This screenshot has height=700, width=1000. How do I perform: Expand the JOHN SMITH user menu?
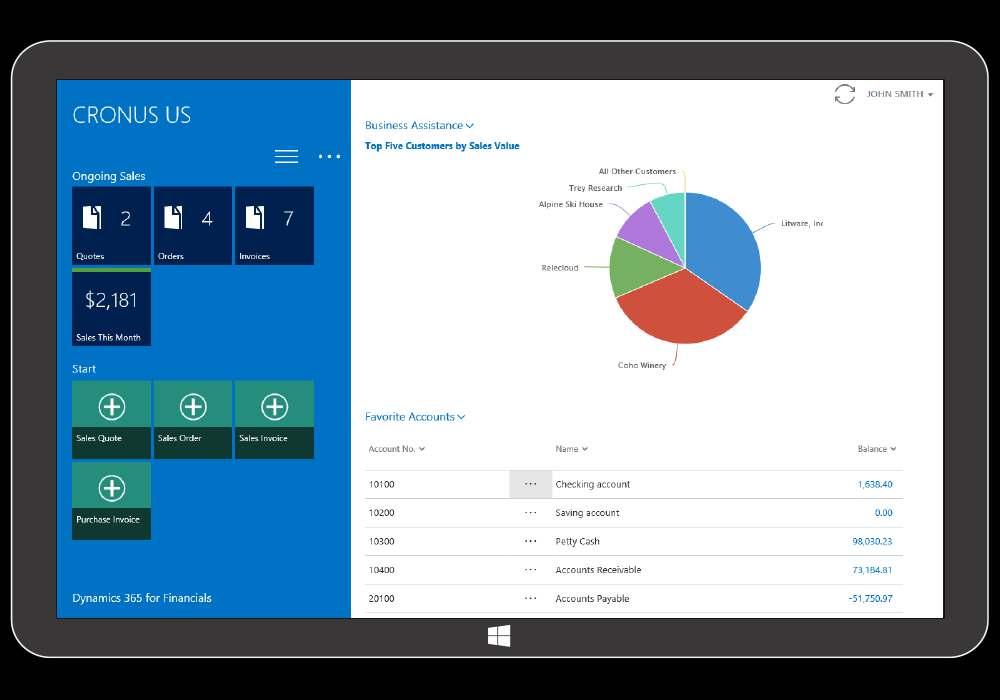click(900, 94)
